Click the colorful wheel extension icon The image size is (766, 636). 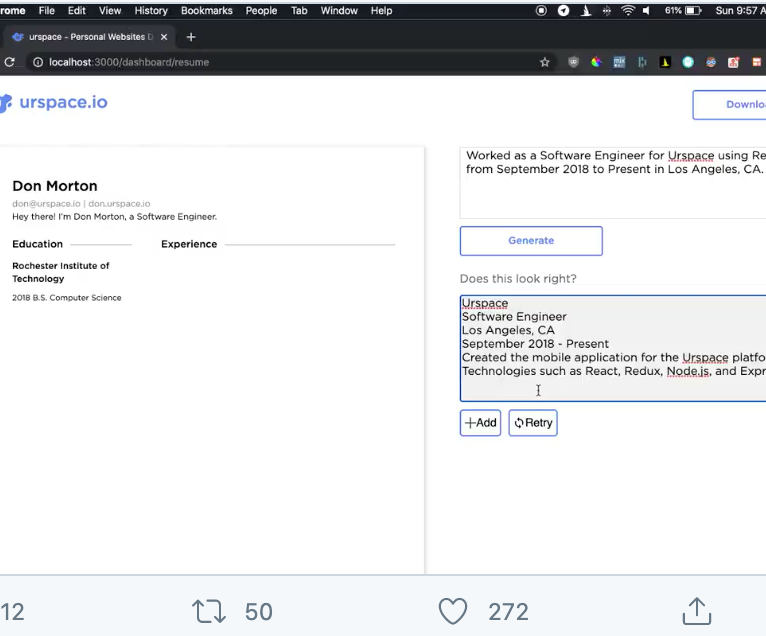click(596, 62)
